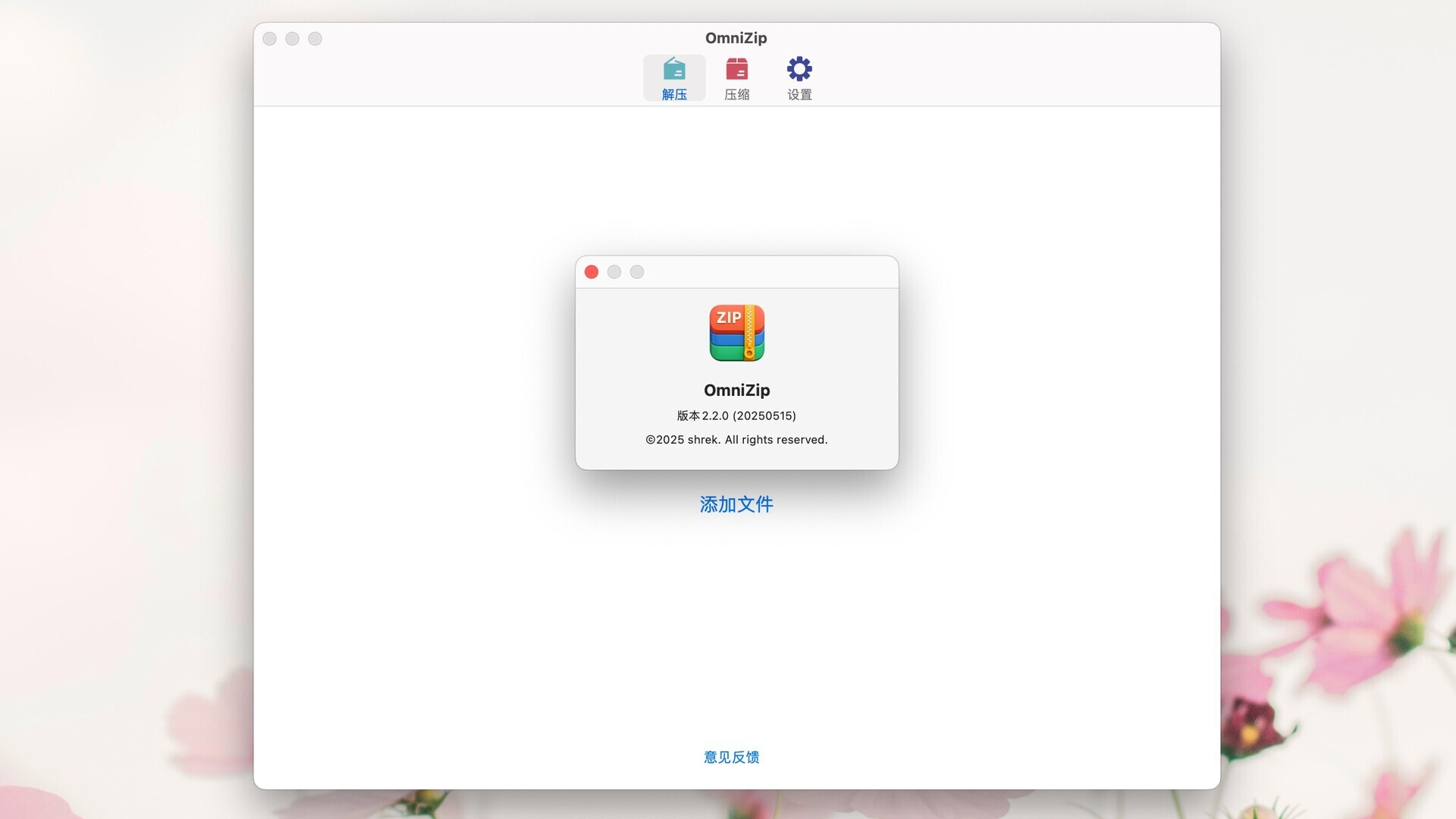The image size is (1456, 819).
Task: Open the 设置 settings gear tab
Action: coord(799,78)
